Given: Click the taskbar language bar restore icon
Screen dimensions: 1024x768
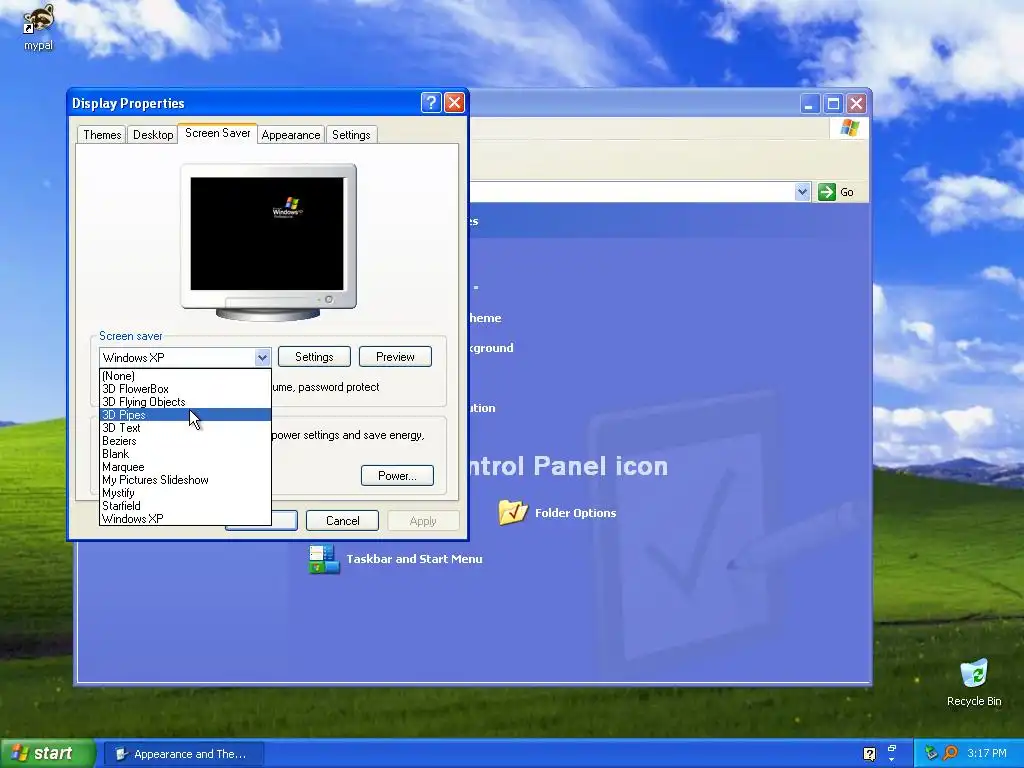Looking at the screenshot, I should tap(891, 748).
